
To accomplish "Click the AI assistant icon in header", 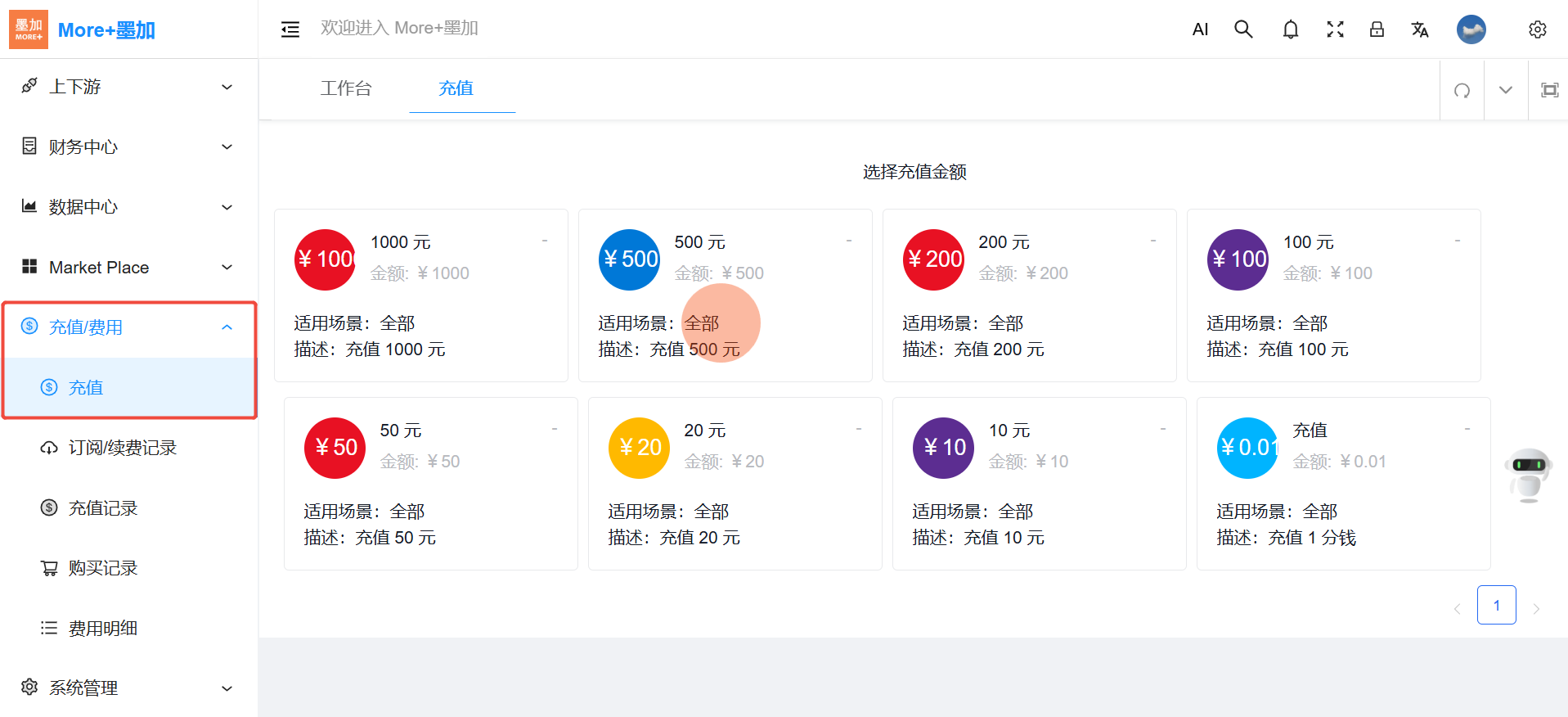I will coord(1200,29).
